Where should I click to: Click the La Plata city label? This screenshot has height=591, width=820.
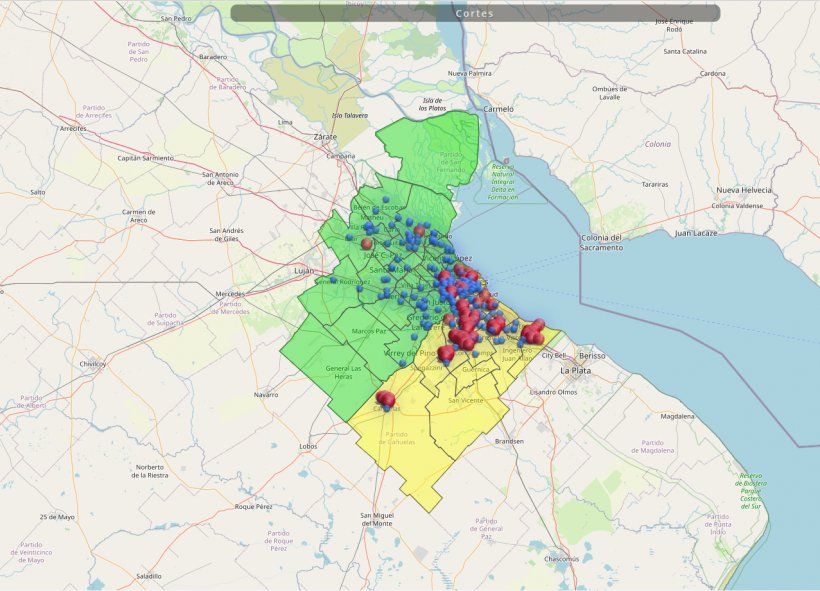575,370
